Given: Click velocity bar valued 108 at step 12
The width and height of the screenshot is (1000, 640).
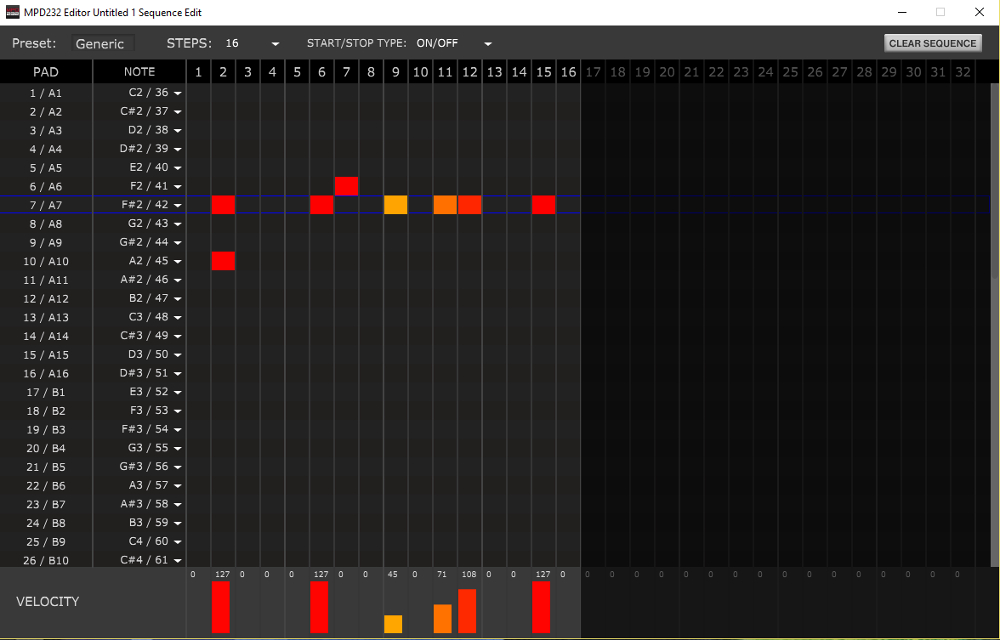Looking at the screenshot, I should coord(467,611).
